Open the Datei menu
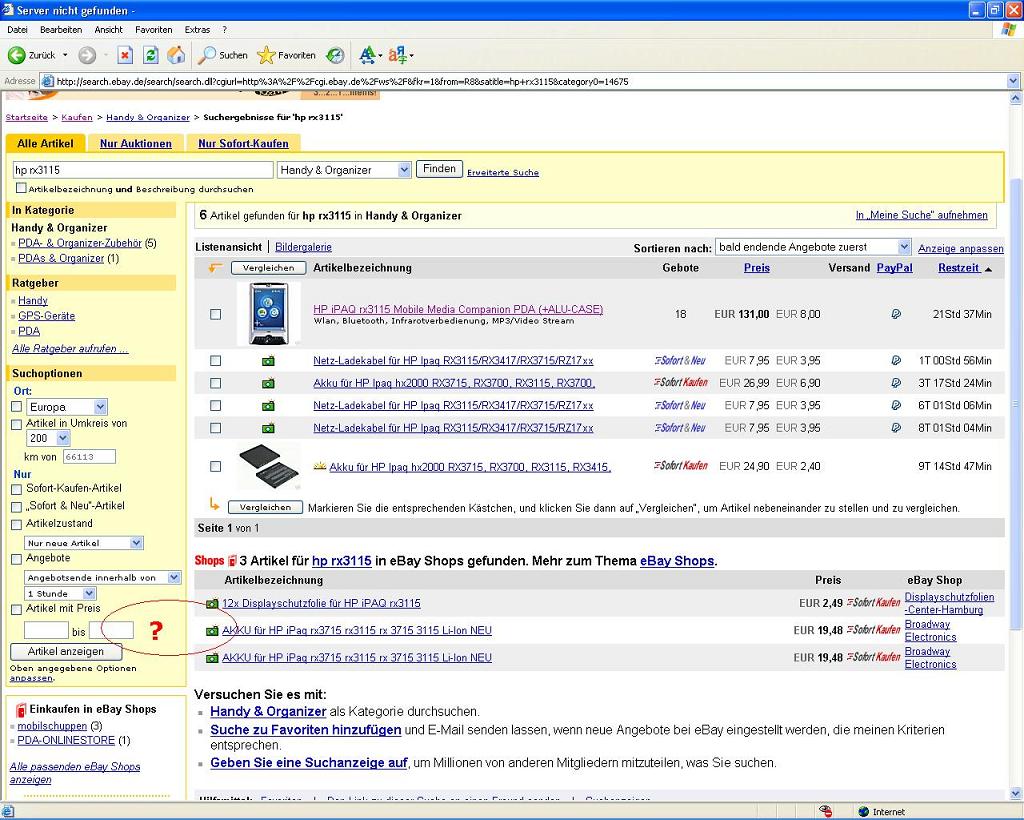 pyautogui.click(x=18, y=29)
